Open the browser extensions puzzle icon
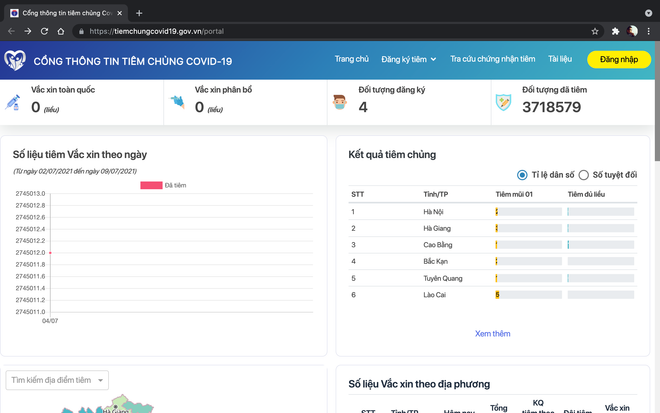 pyautogui.click(x=616, y=31)
